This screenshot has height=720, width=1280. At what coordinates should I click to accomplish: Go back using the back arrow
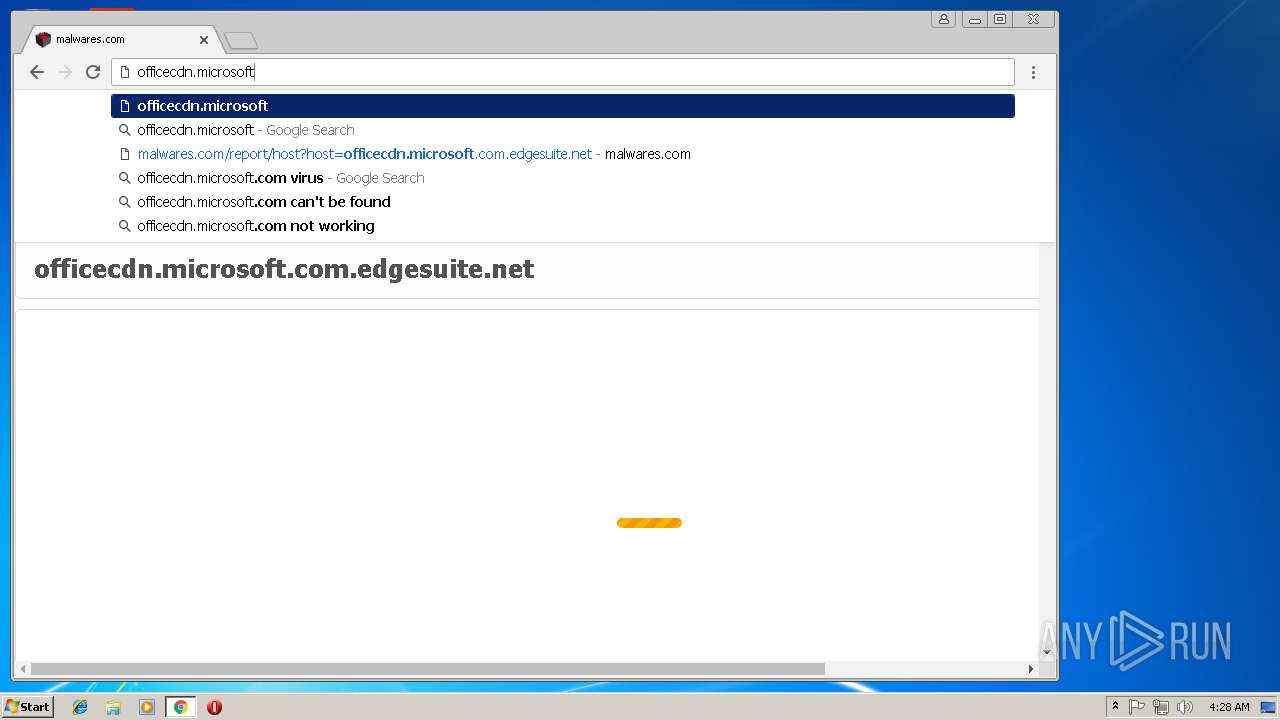[37, 72]
